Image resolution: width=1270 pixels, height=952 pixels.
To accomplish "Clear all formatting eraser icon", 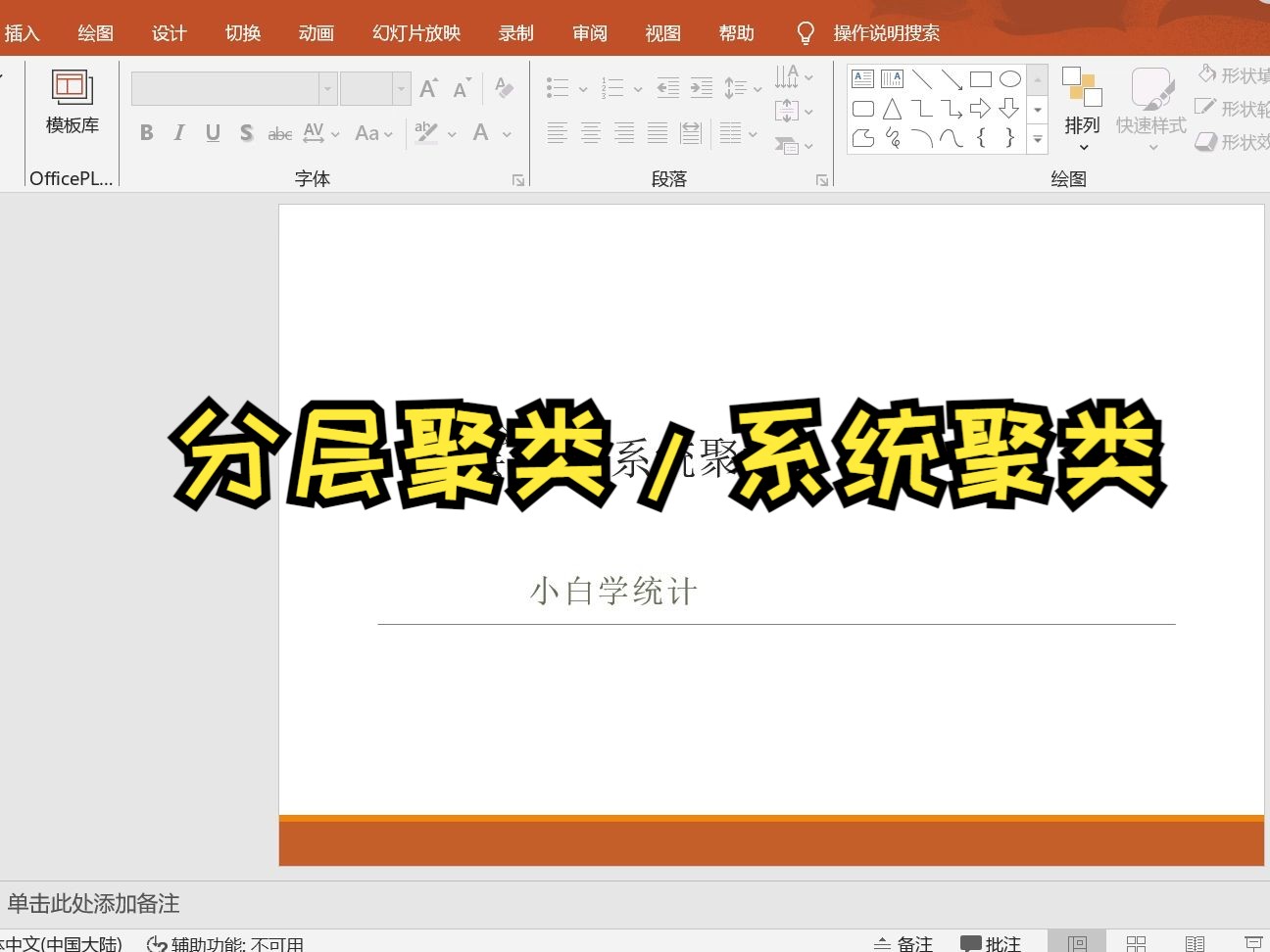I will tap(505, 88).
